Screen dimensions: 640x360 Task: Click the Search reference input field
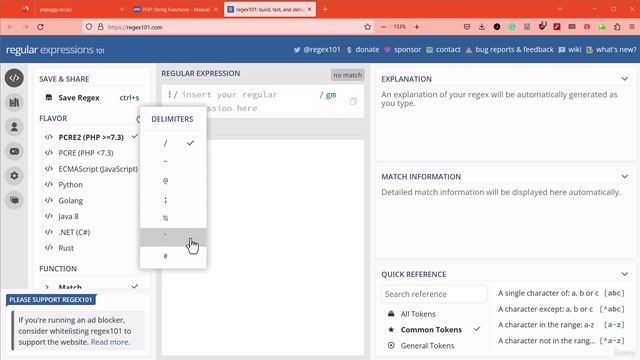coord(434,294)
